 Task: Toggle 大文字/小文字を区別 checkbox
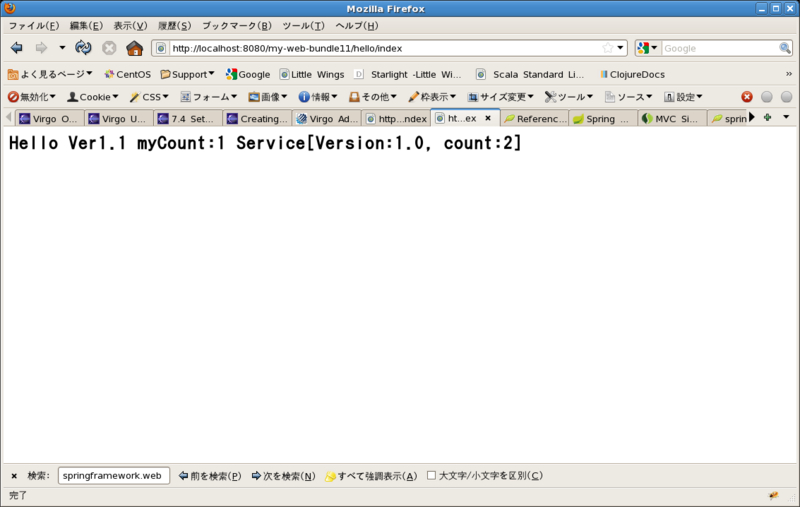(432, 475)
